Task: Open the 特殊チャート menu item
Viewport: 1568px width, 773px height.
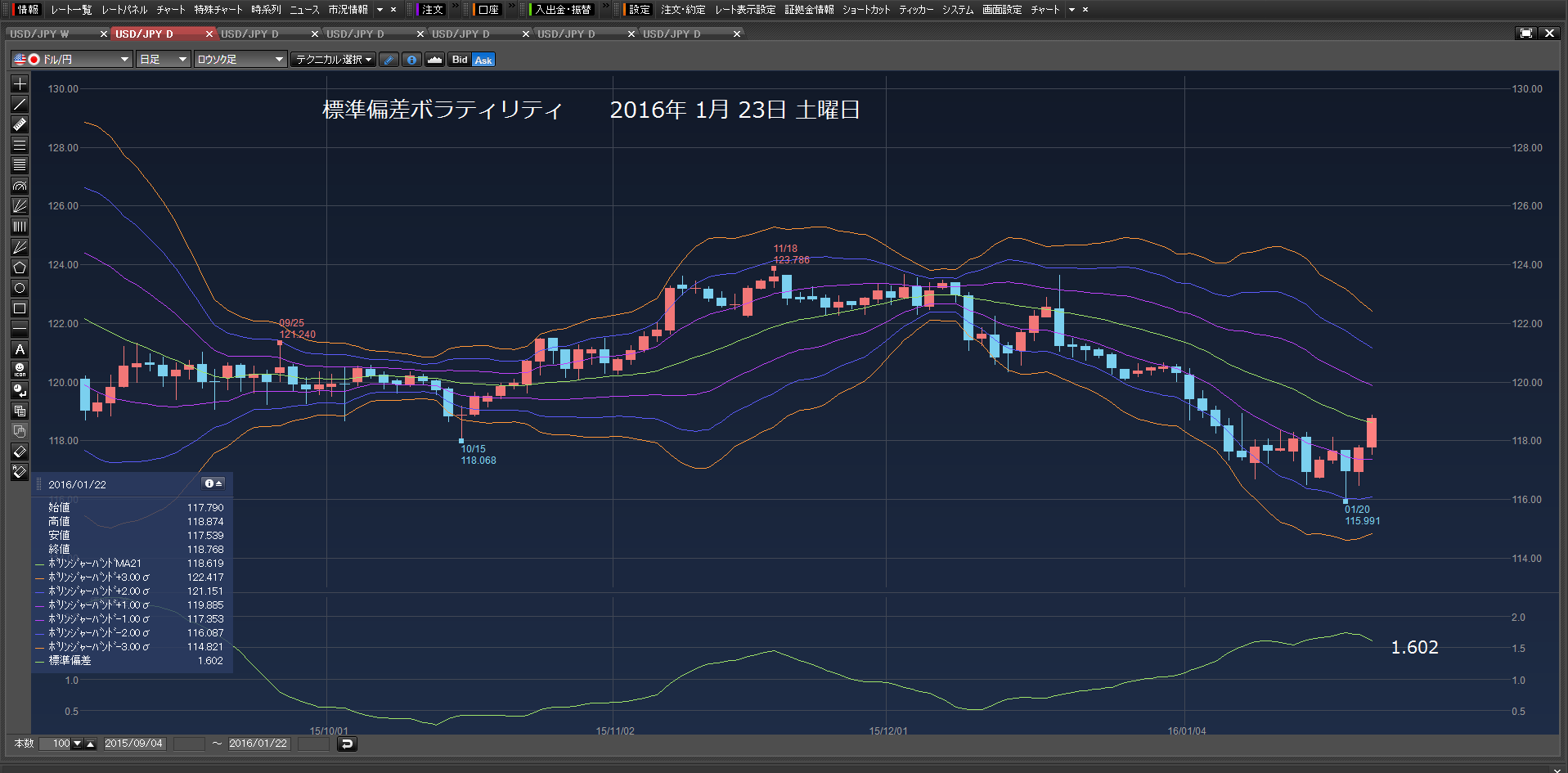Action: pyautogui.click(x=218, y=10)
